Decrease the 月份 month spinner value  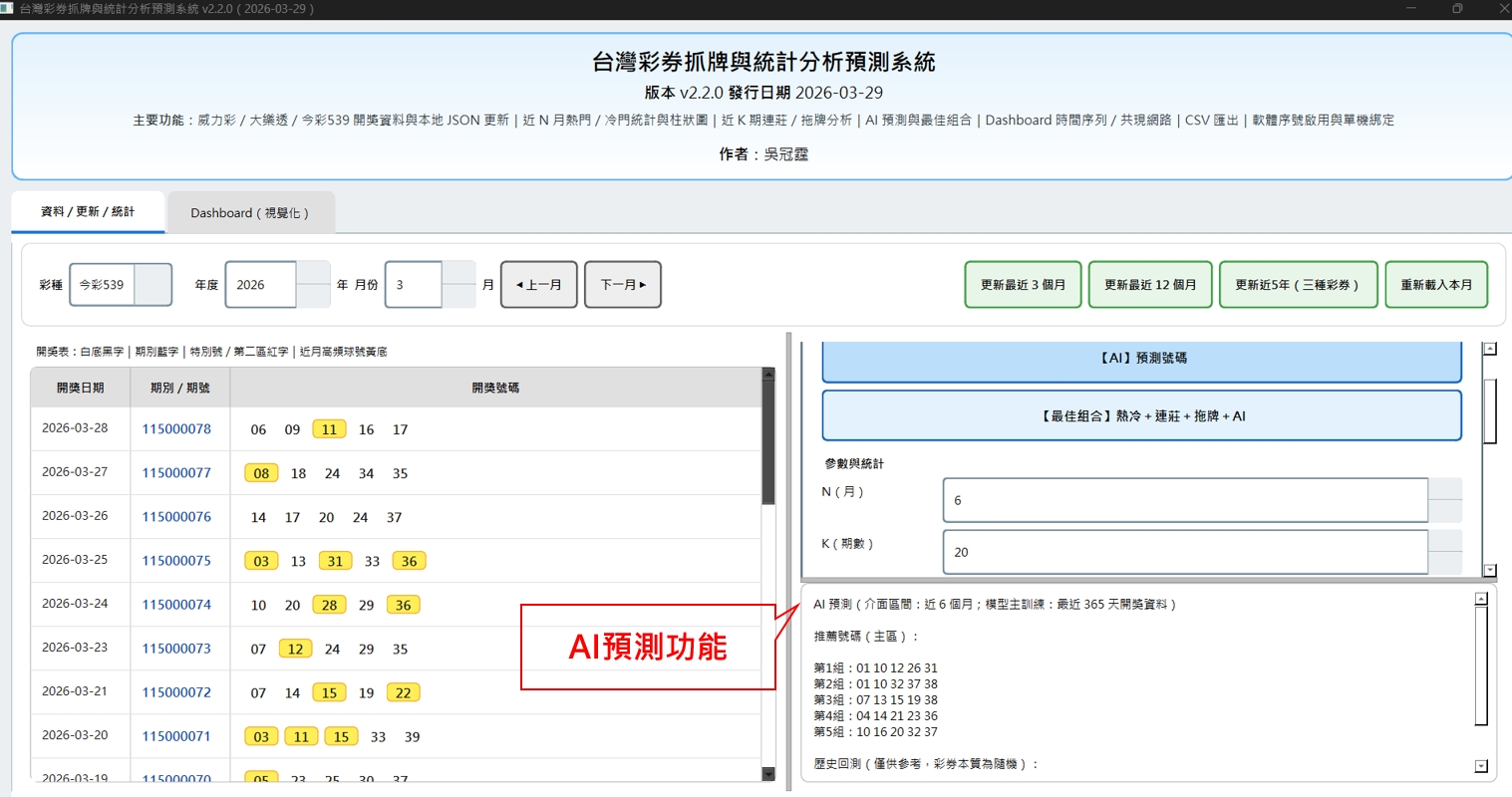point(458,297)
